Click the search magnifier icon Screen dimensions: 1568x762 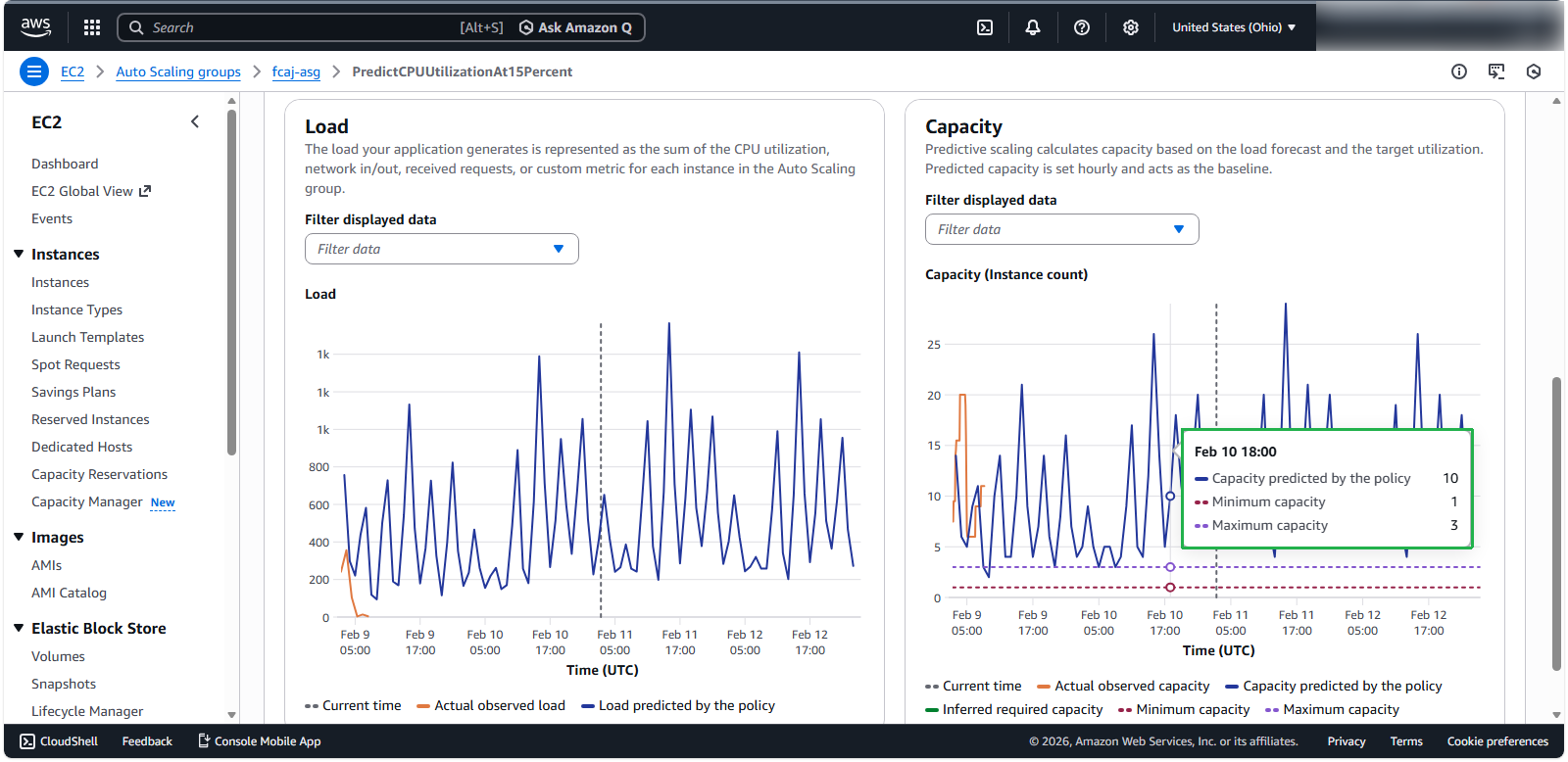tap(136, 27)
